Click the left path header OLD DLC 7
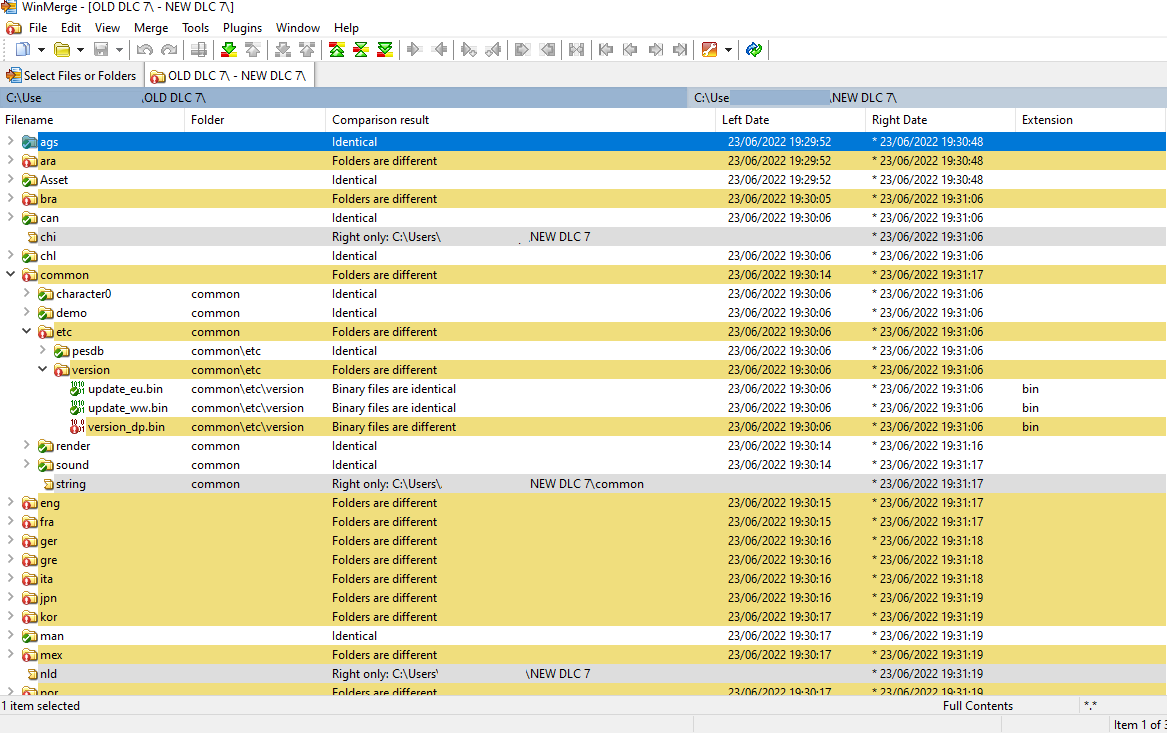1167x733 pixels. point(344,97)
